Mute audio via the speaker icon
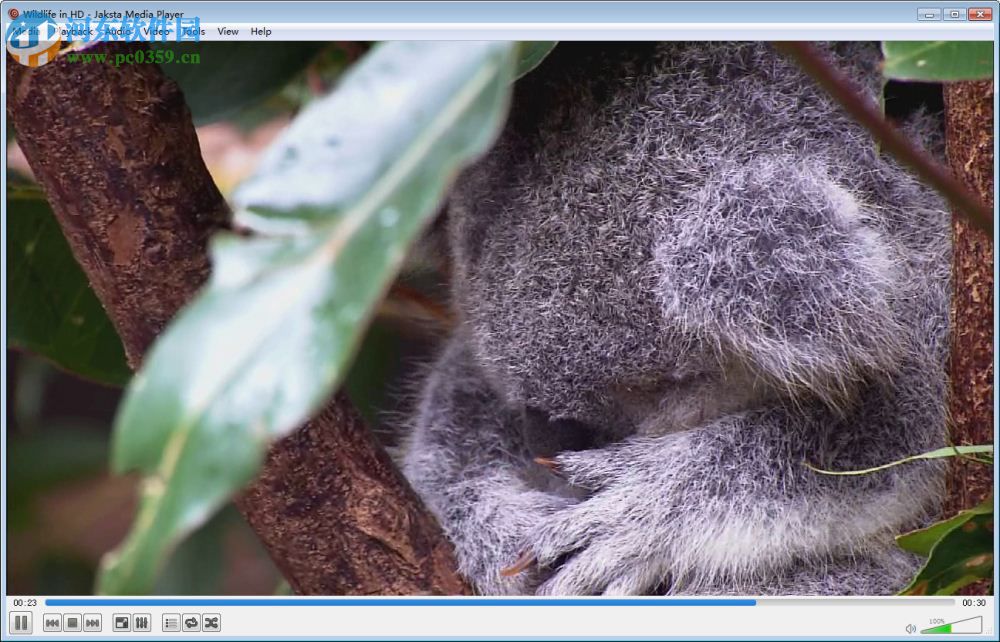1000x642 pixels. 911,628
